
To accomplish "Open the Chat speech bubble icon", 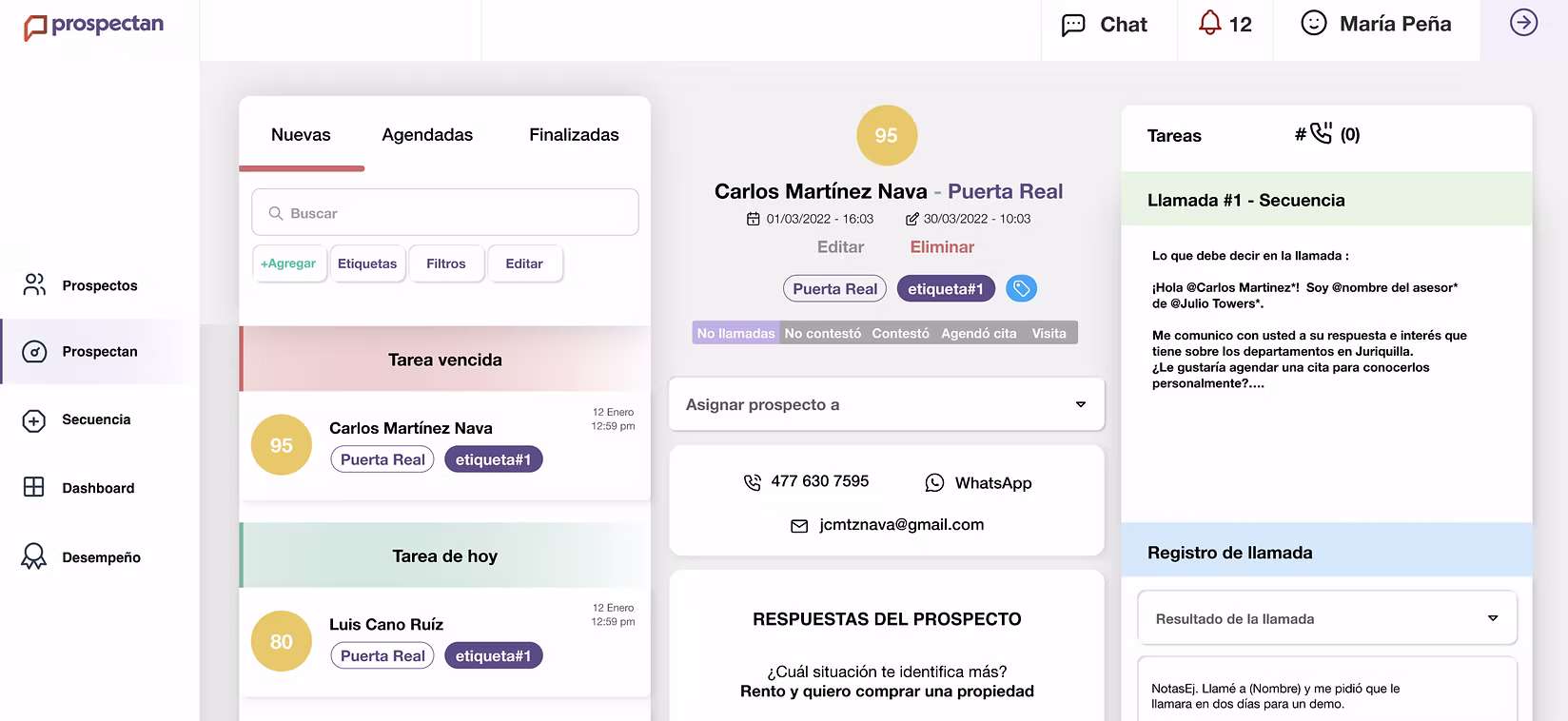I will (1073, 25).
